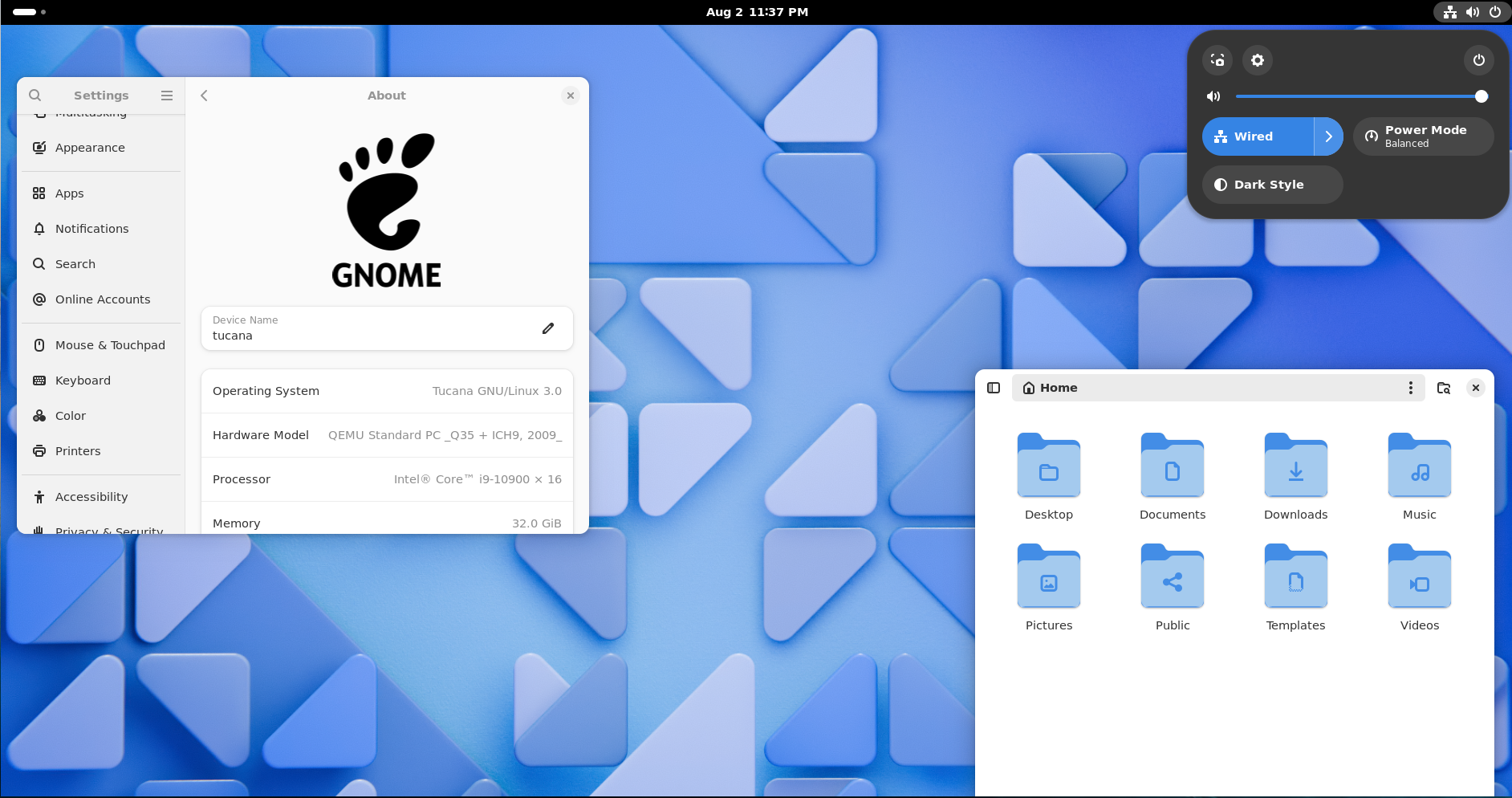The height and width of the screenshot is (798, 1512).
Task: Click the power button in quick settings panel
Action: [x=1478, y=60]
